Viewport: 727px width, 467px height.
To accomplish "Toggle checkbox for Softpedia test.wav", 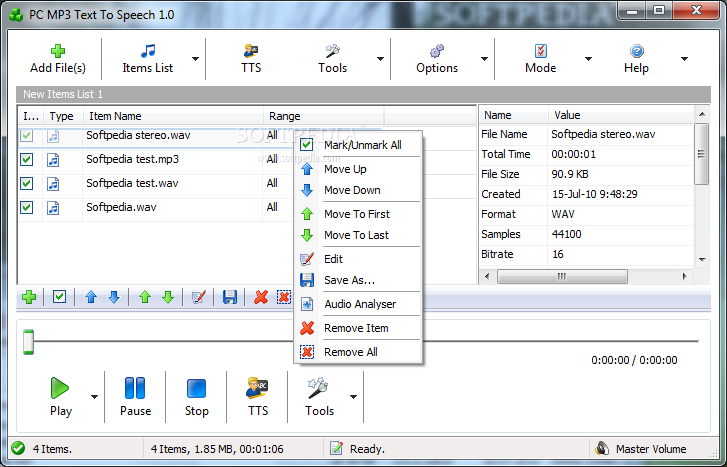I will pyautogui.click(x=27, y=183).
